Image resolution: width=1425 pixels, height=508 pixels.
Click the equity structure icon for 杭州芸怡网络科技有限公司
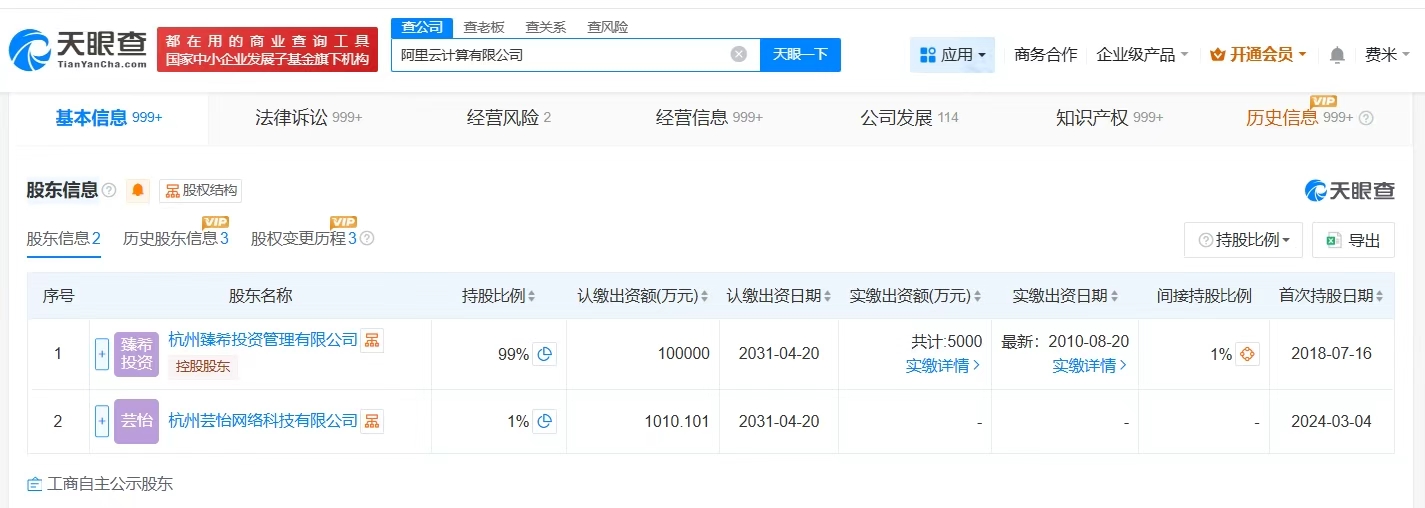[x=372, y=421]
